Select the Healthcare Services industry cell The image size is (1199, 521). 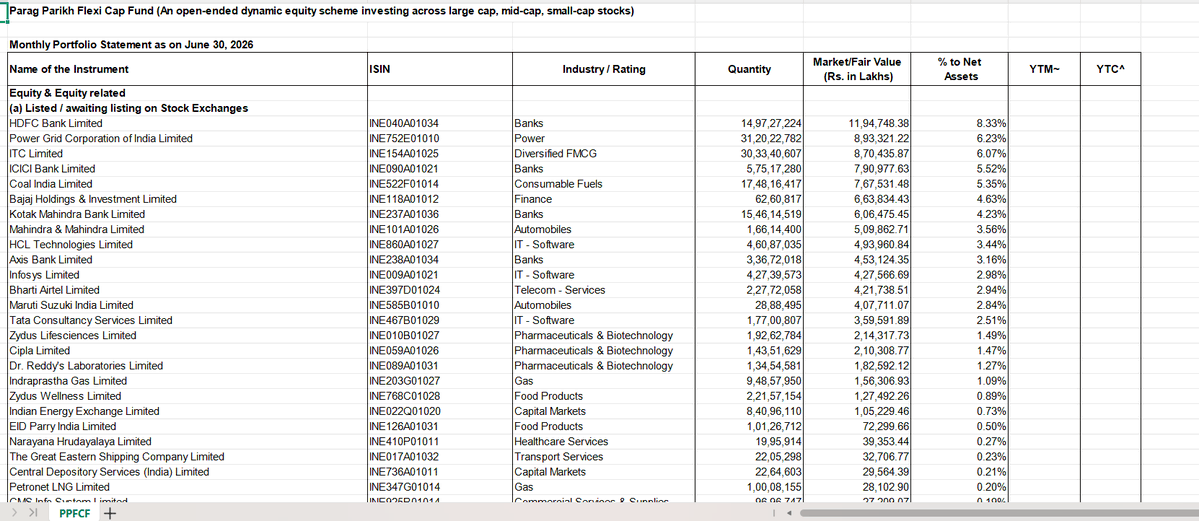click(x=603, y=441)
